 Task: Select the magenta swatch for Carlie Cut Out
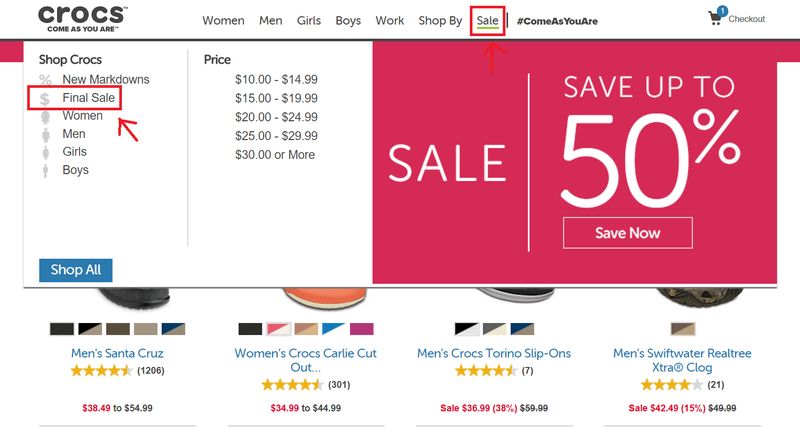(362, 329)
